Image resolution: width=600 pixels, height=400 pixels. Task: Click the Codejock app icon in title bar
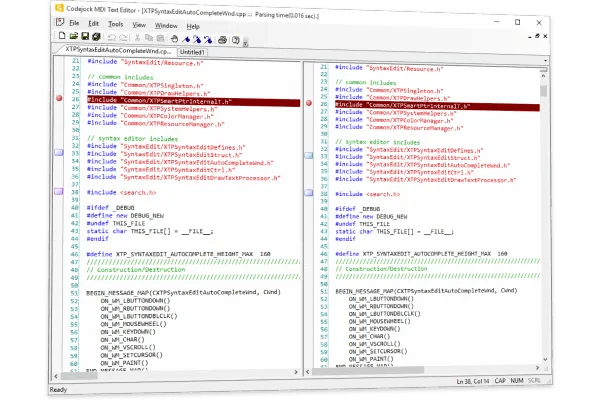59,8
